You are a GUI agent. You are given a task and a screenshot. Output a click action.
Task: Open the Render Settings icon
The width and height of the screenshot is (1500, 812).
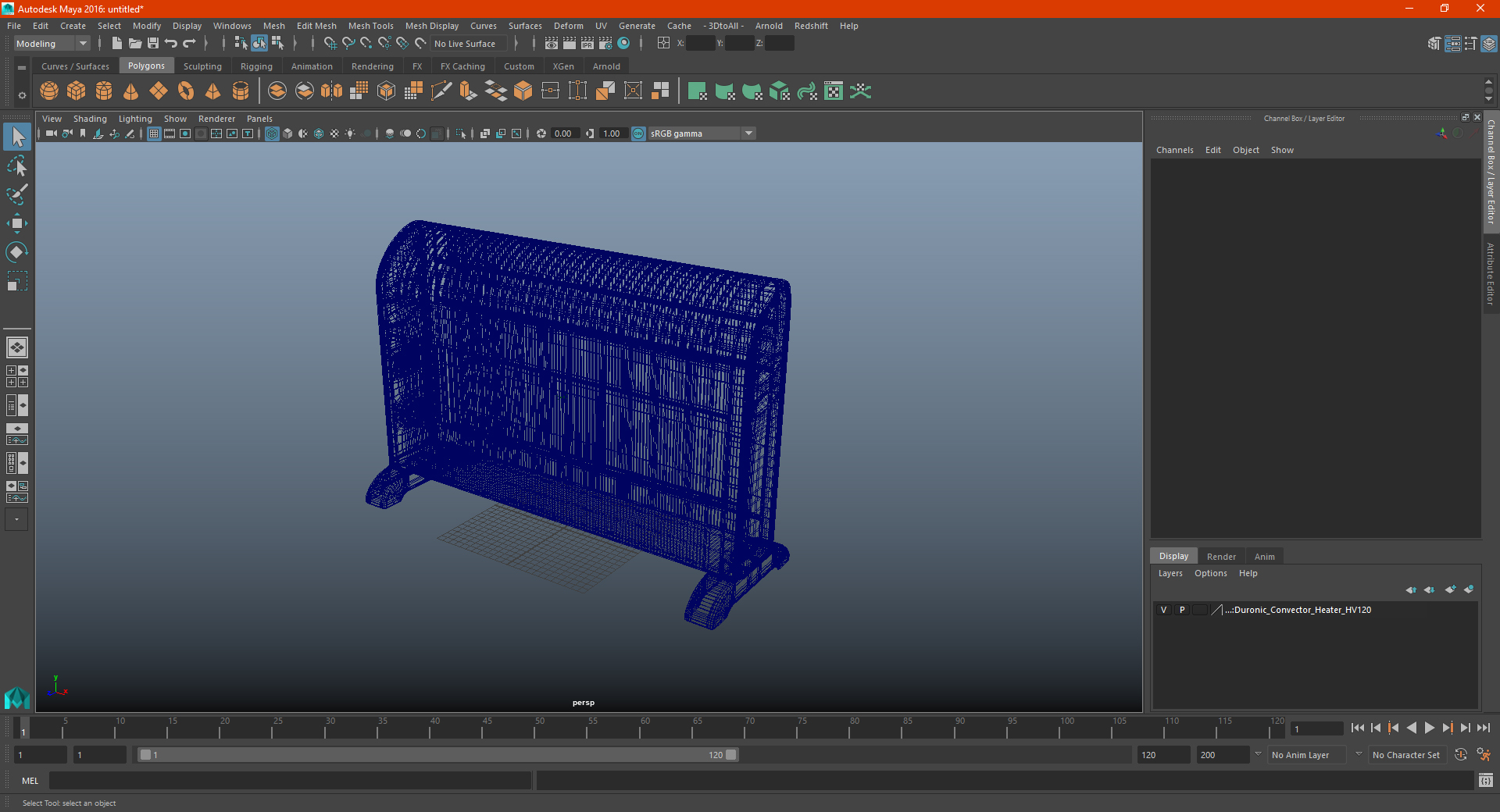click(605, 44)
